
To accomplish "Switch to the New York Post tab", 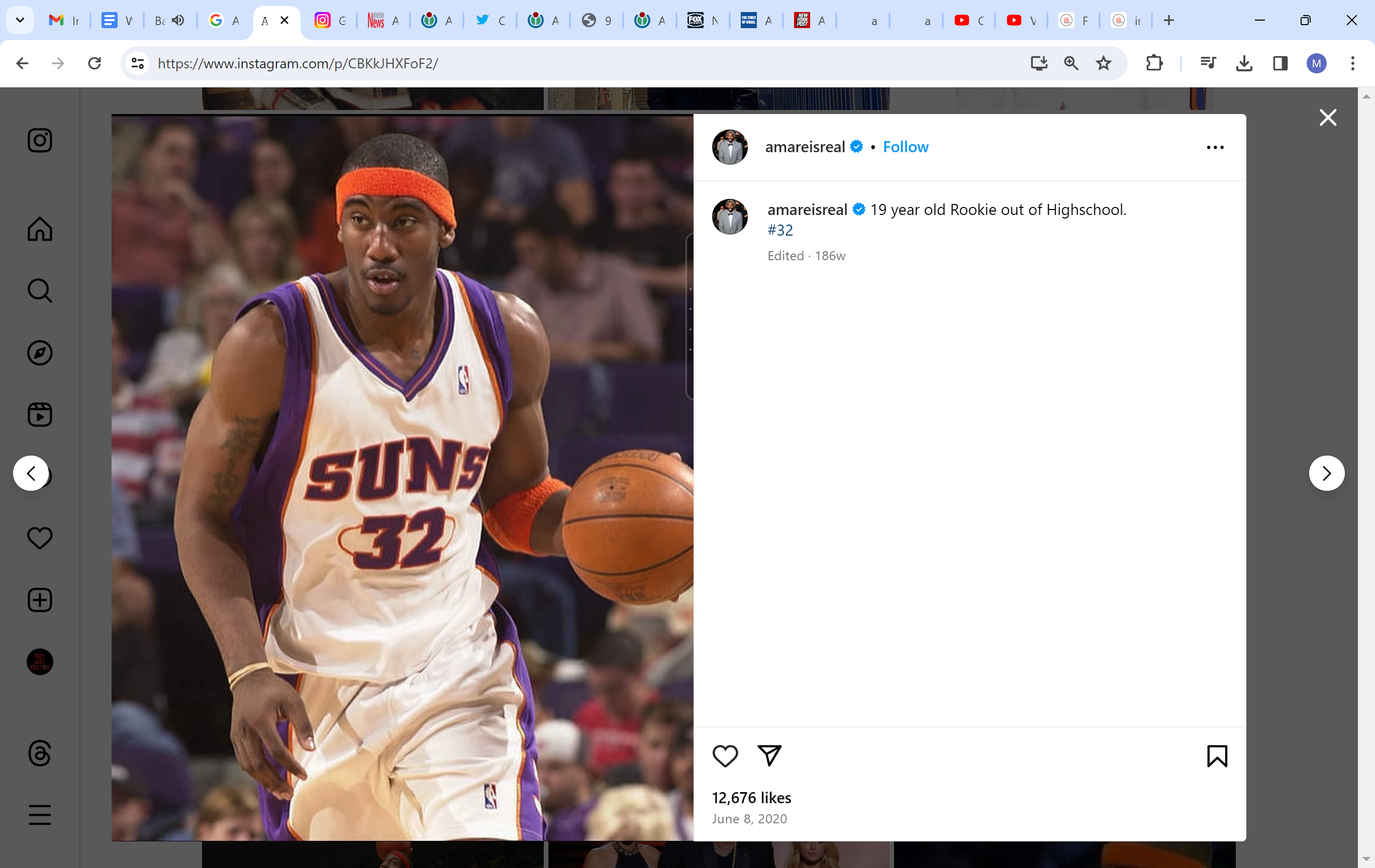I will pyautogui.click(x=810, y=21).
